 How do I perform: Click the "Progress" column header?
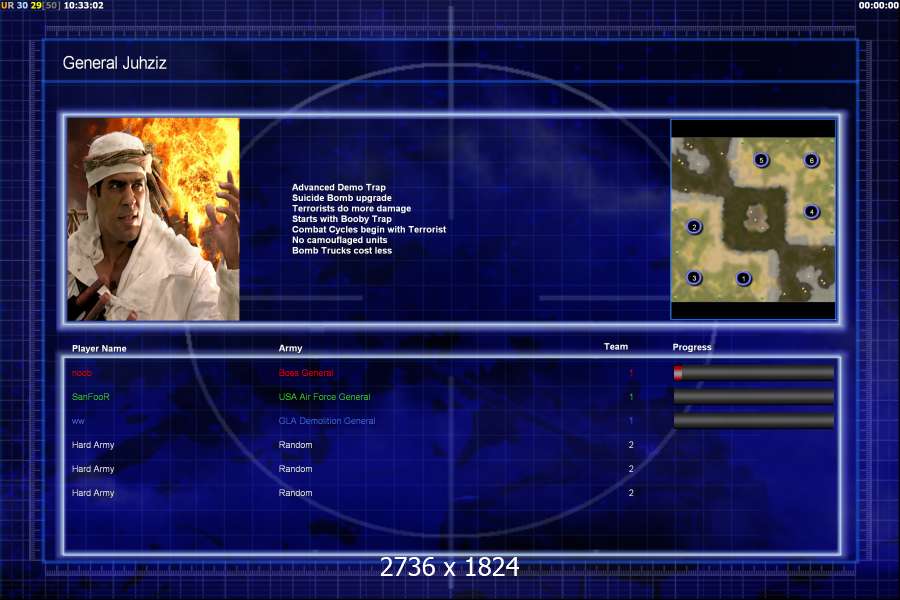692,347
